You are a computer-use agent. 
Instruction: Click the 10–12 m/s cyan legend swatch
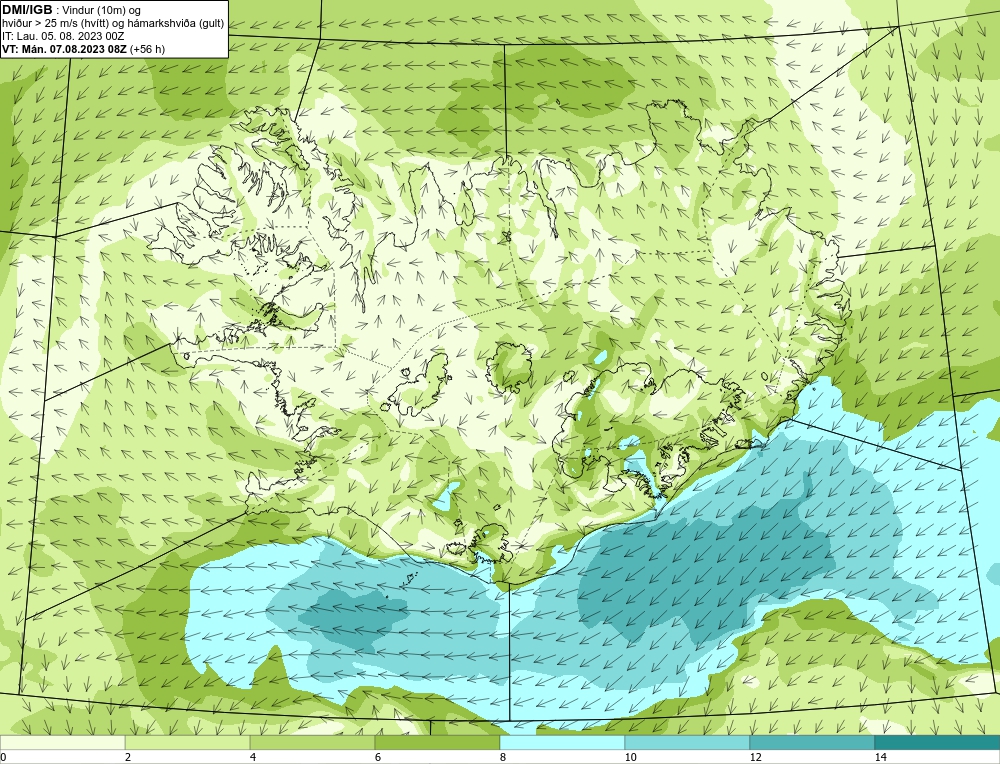(x=688, y=742)
